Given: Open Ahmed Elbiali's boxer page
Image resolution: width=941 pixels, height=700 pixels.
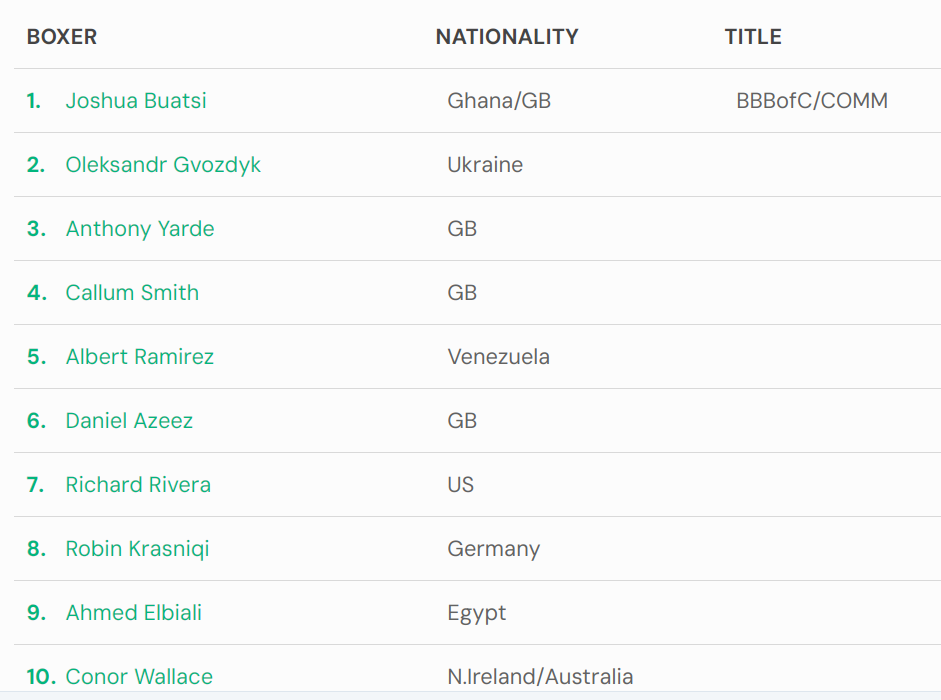Looking at the screenshot, I should pos(134,612).
